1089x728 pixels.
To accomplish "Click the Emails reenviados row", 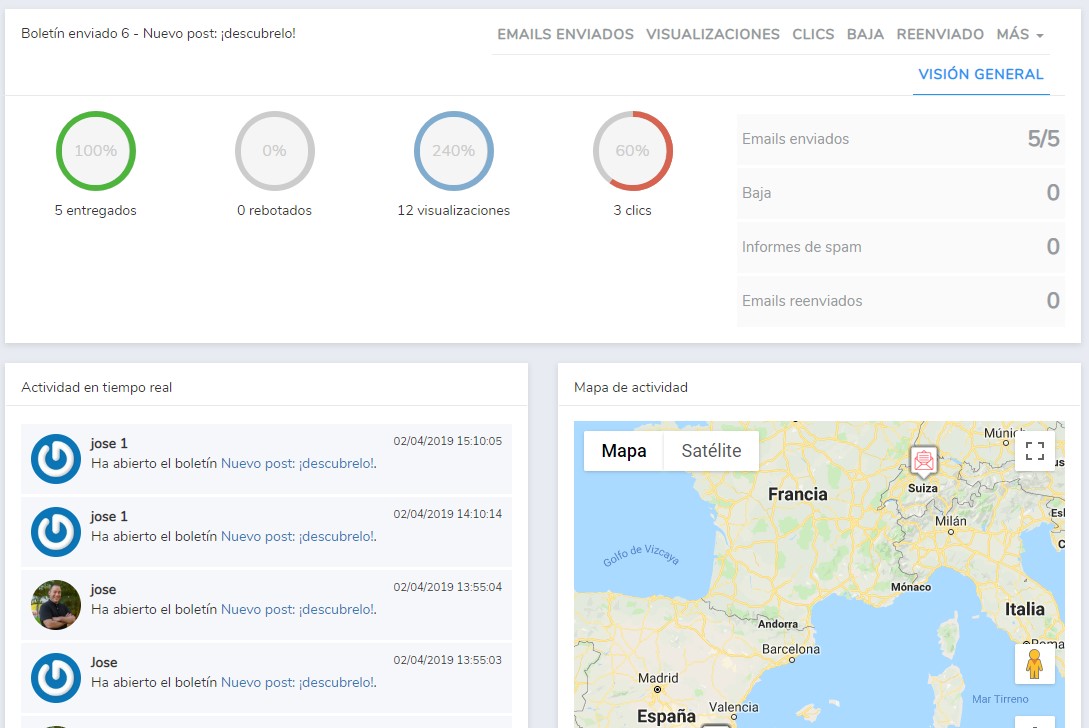I will [901, 301].
